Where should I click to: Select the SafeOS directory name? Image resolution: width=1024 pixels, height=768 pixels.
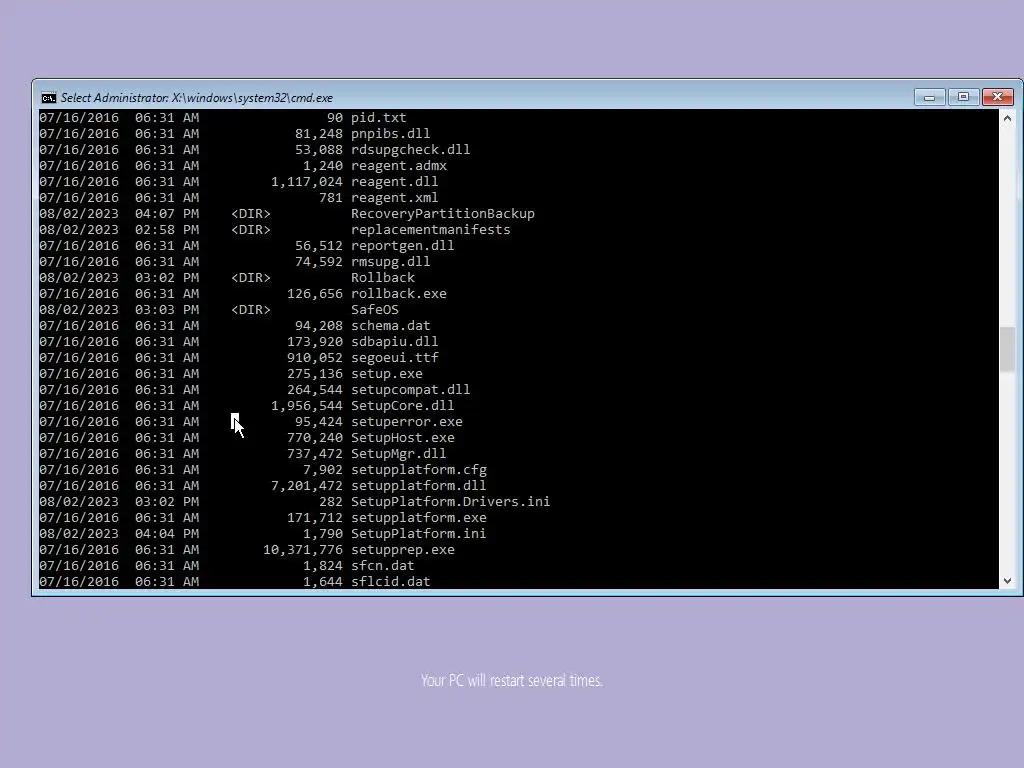[x=375, y=310]
